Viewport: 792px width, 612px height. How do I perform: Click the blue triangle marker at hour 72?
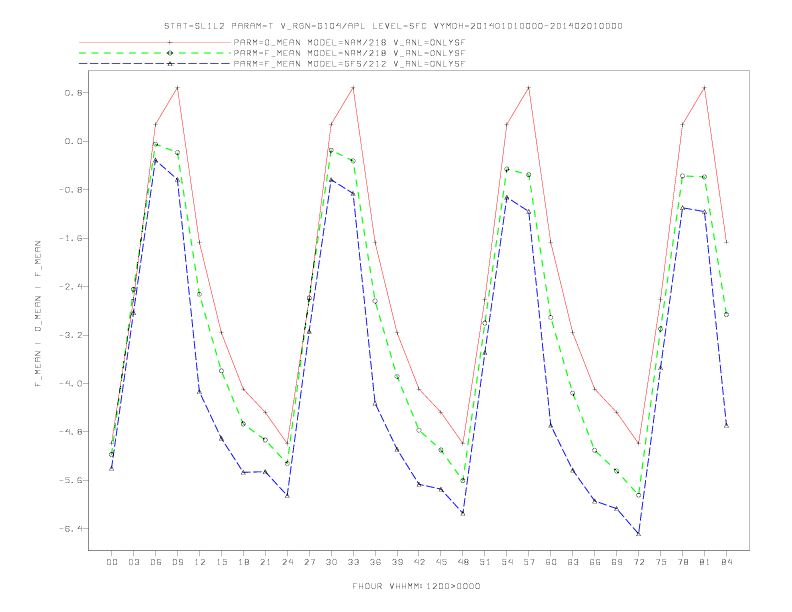(638, 534)
